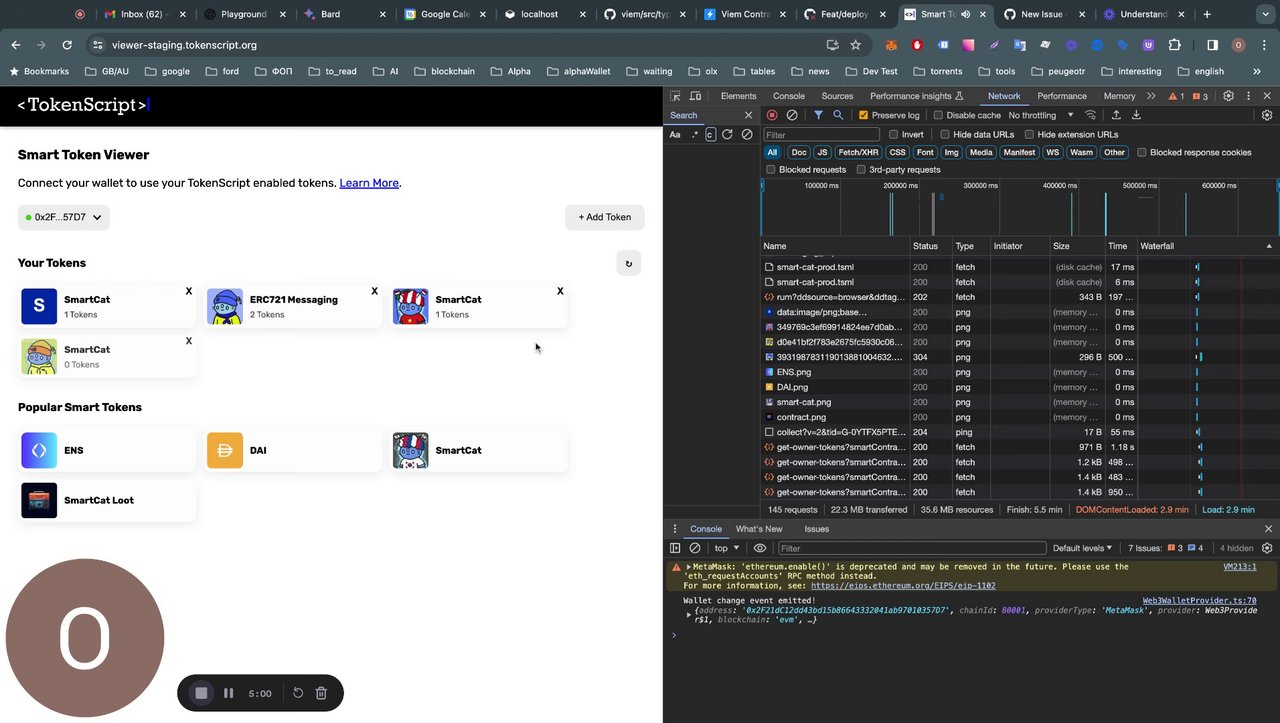Screen dimensions: 1280x723
Task: Toggle match case in Search panel
Action: point(675,134)
